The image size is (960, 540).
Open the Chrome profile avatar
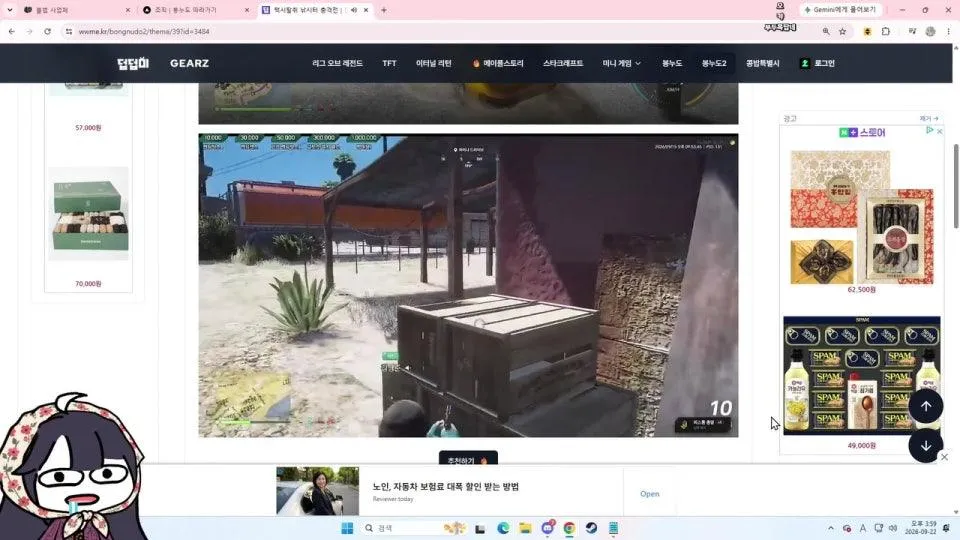[931, 31]
